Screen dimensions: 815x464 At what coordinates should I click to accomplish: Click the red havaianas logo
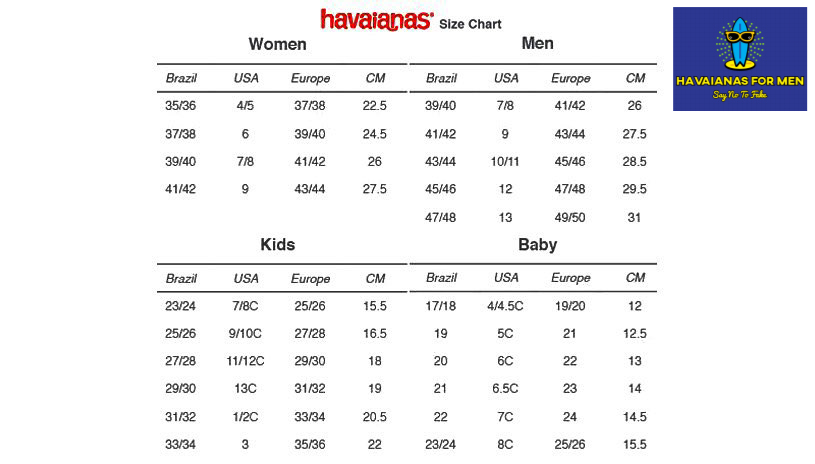pyautogui.click(x=377, y=20)
